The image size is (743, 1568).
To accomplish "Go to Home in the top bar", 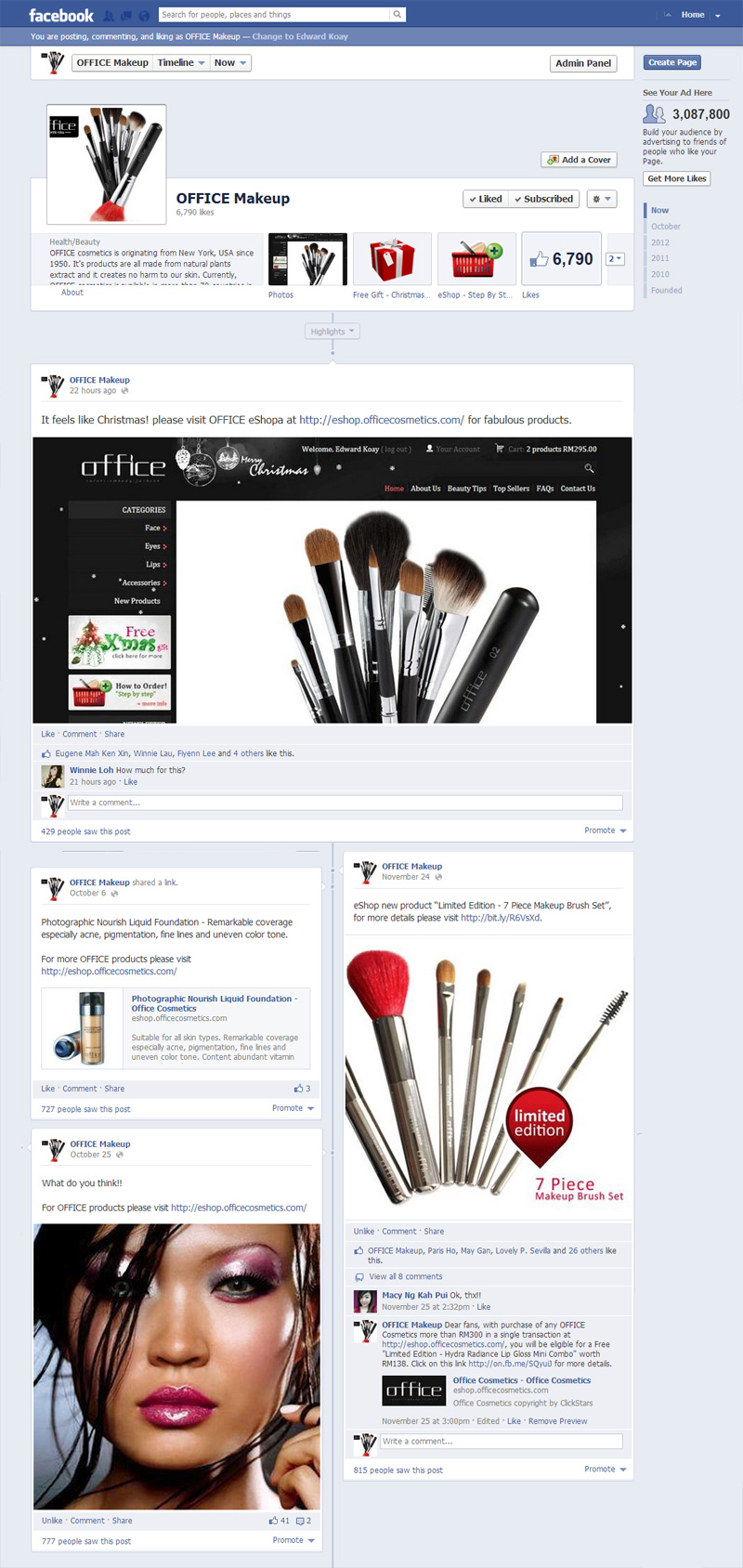I will (x=692, y=15).
